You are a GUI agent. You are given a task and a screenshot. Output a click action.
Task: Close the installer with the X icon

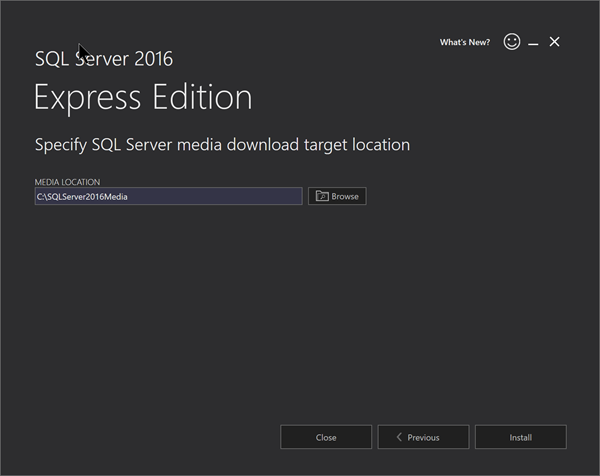pyautogui.click(x=554, y=42)
